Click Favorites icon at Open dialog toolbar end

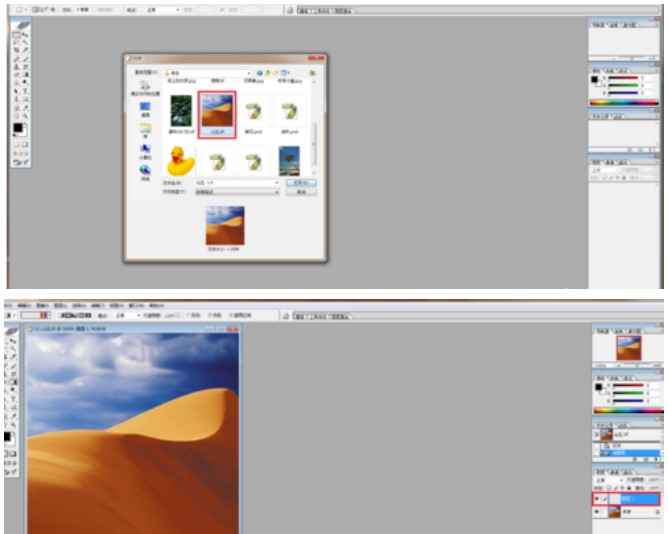click(x=312, y=73)
